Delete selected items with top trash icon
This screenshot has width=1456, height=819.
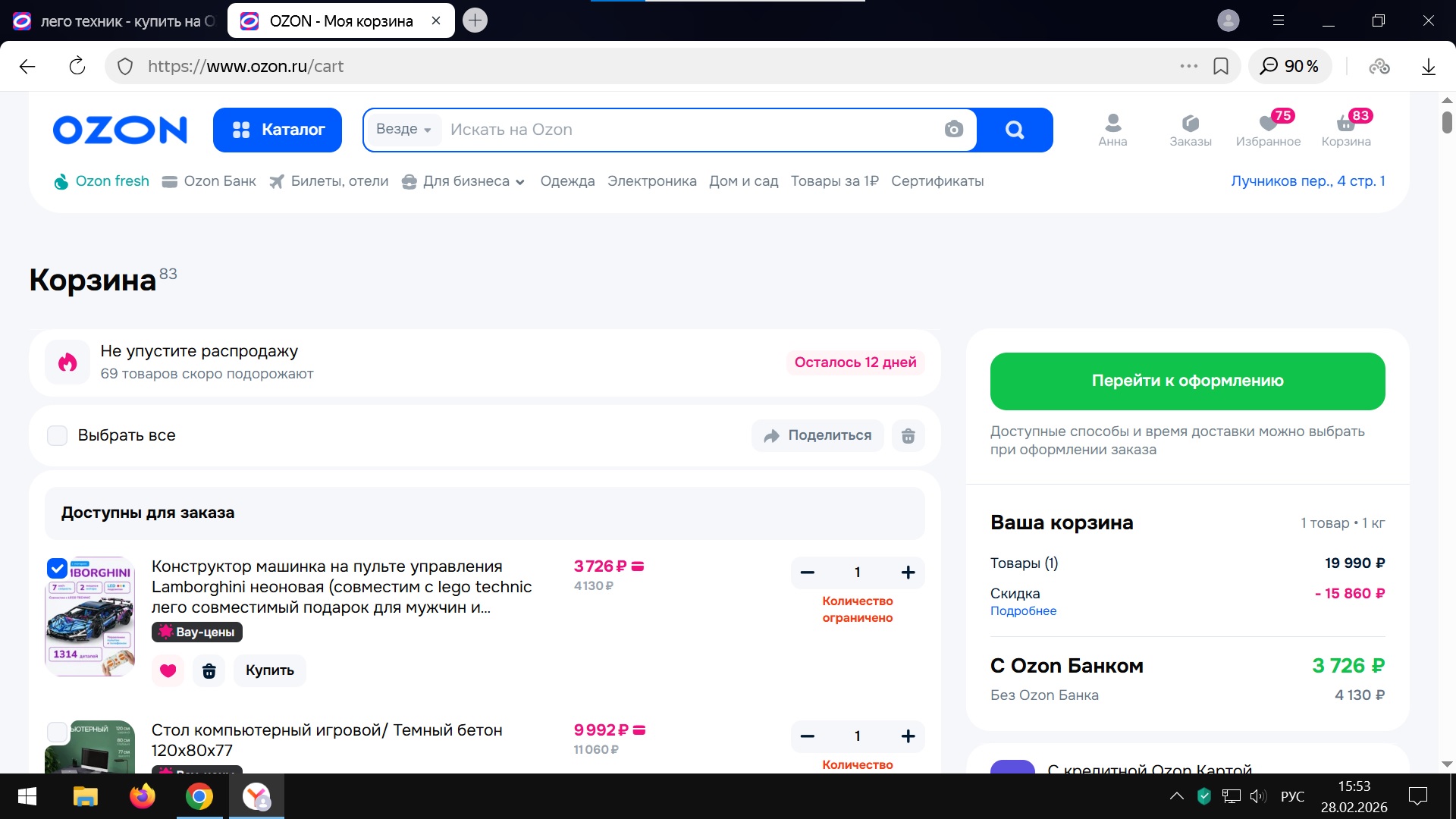(908, 435)
